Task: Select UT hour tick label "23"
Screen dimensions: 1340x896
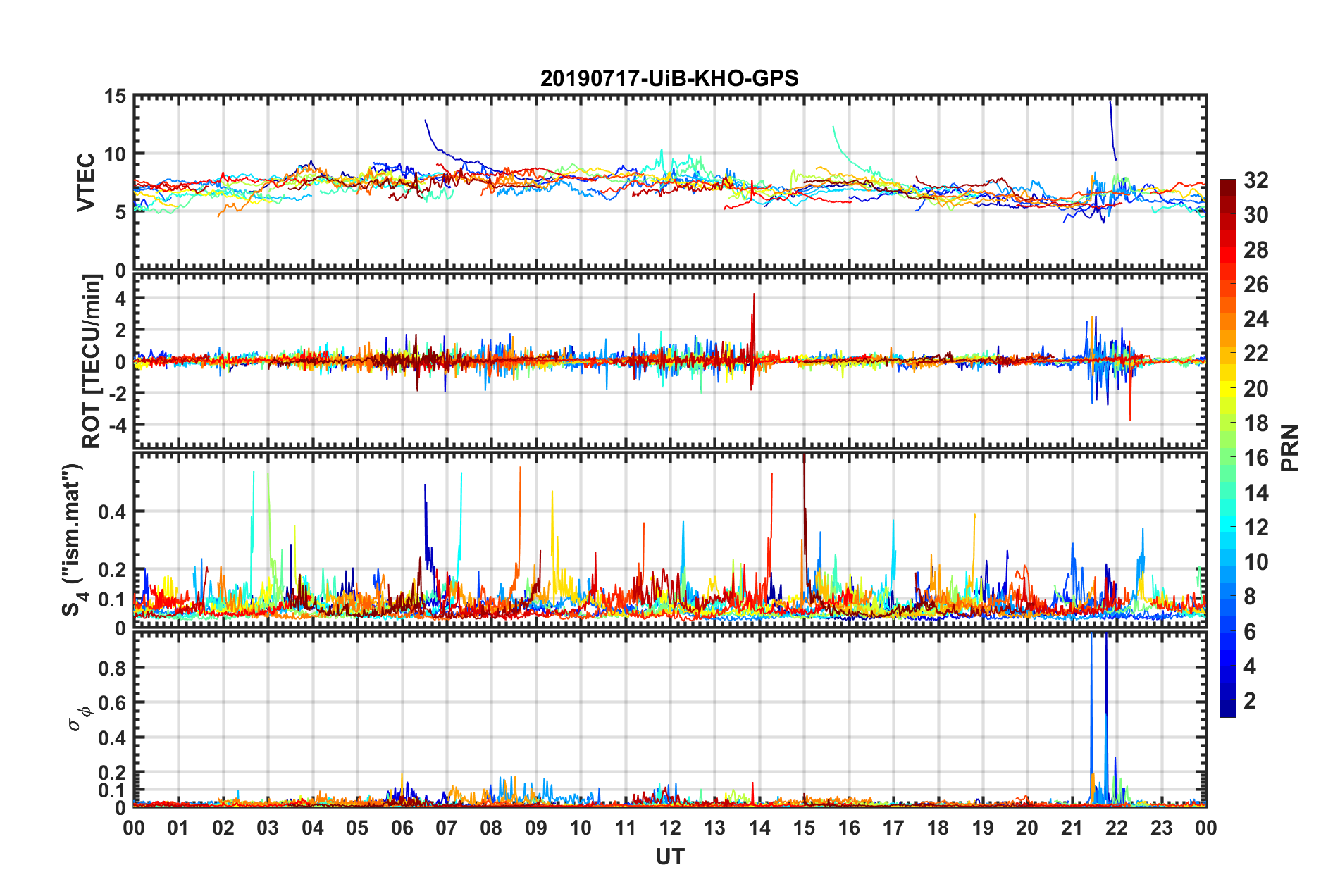Action: [1162, 828]
